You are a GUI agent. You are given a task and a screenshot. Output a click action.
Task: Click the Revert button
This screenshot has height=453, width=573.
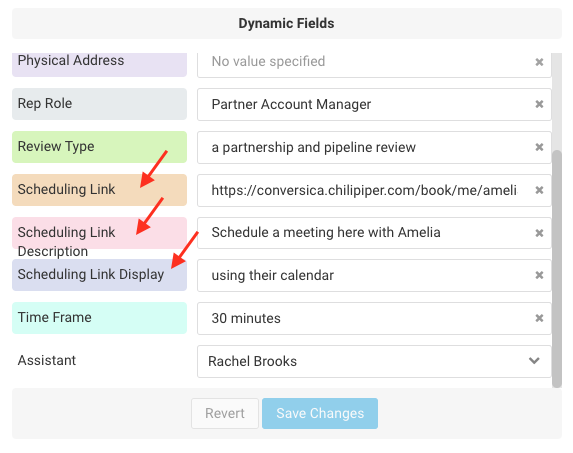[225, 413]
